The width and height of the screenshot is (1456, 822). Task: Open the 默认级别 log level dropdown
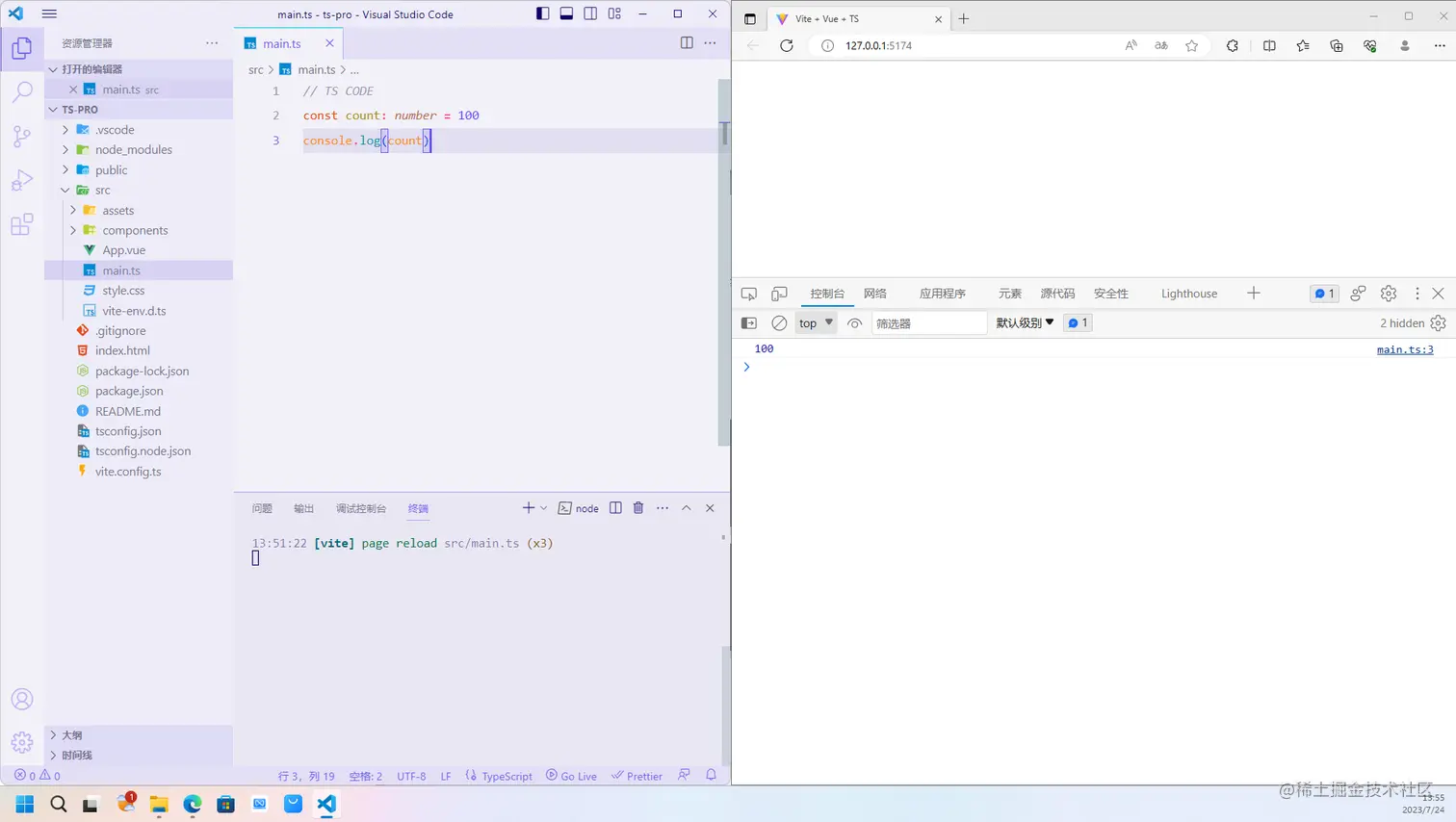(x=1025, y=323)
